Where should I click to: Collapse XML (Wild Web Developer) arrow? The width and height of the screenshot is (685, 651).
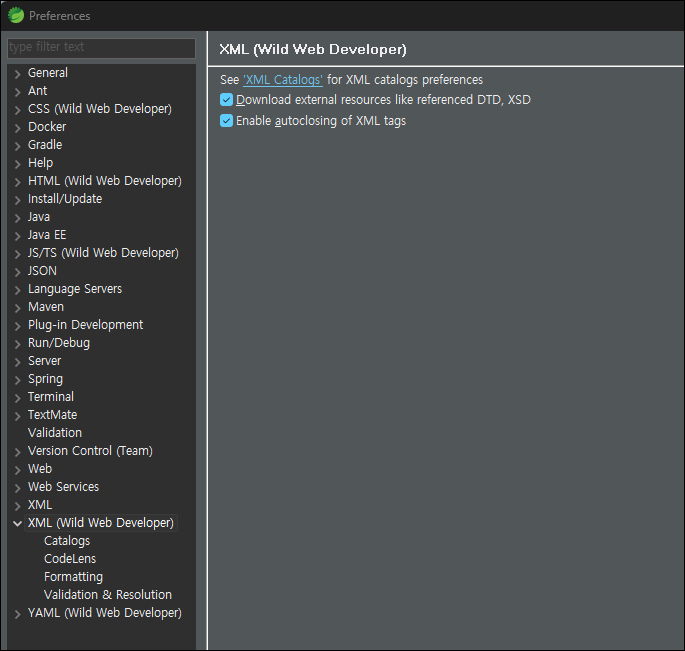17,523
